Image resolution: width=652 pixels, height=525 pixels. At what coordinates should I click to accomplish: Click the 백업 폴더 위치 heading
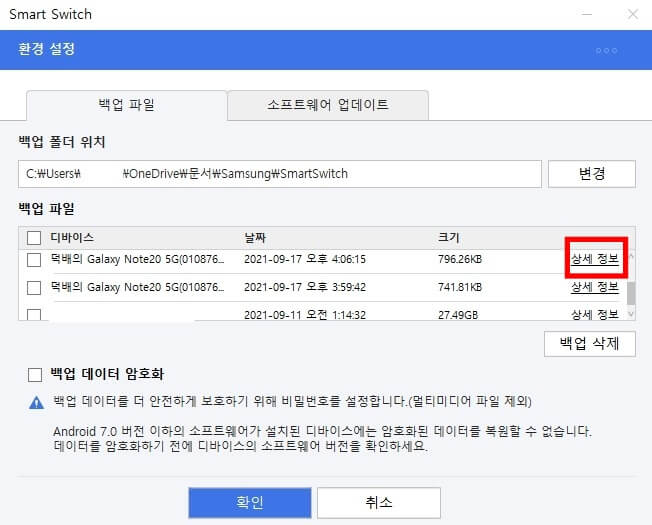(x=62, y=142)
